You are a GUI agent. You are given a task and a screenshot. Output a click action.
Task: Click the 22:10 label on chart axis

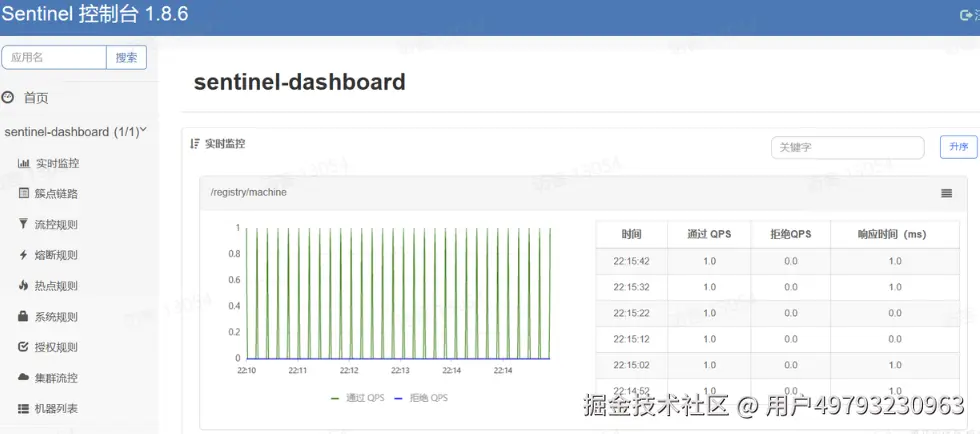pyautogui.click(x=246, y=370)
